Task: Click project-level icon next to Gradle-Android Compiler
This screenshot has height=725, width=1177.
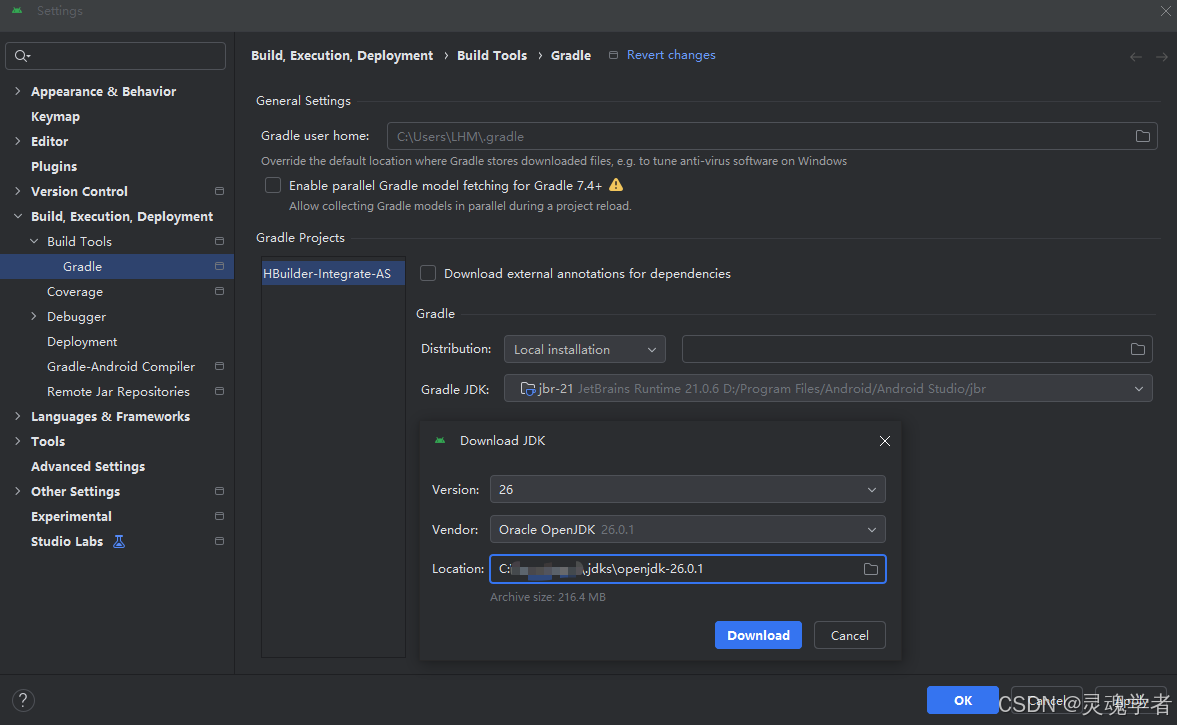Action: click(x=219, y=366)
